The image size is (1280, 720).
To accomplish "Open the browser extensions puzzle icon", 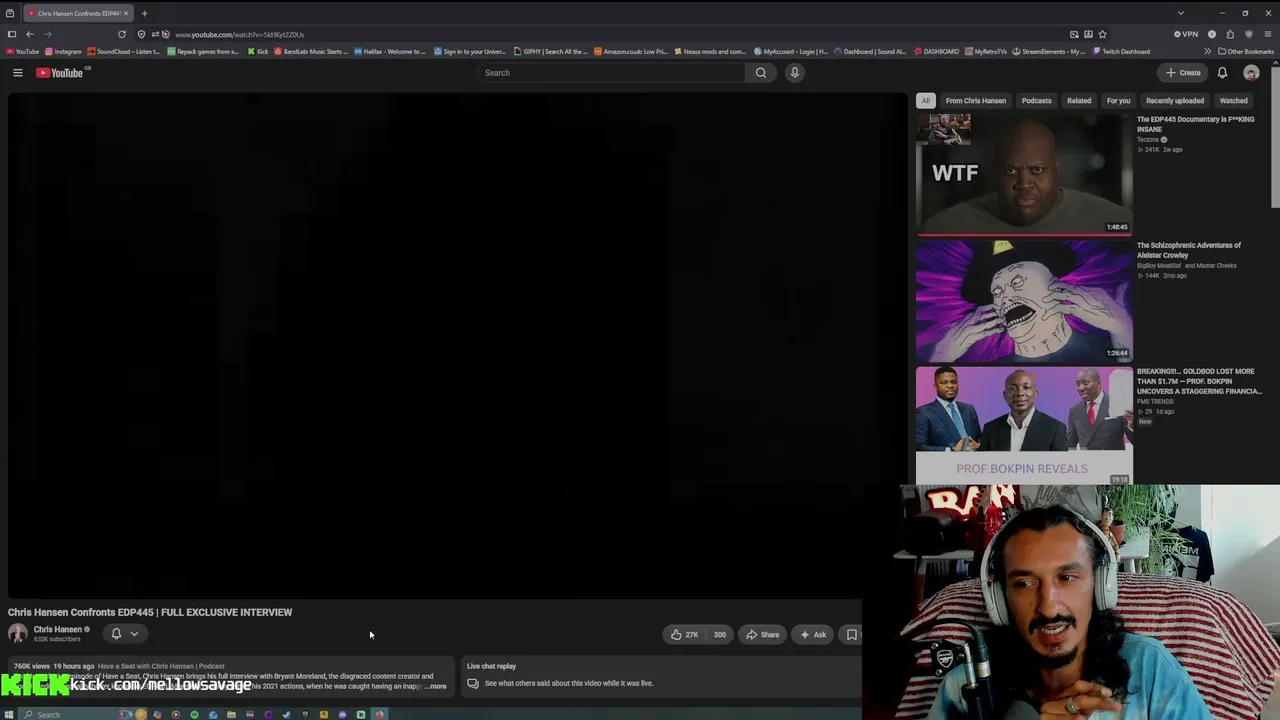I will (1230, 34).
